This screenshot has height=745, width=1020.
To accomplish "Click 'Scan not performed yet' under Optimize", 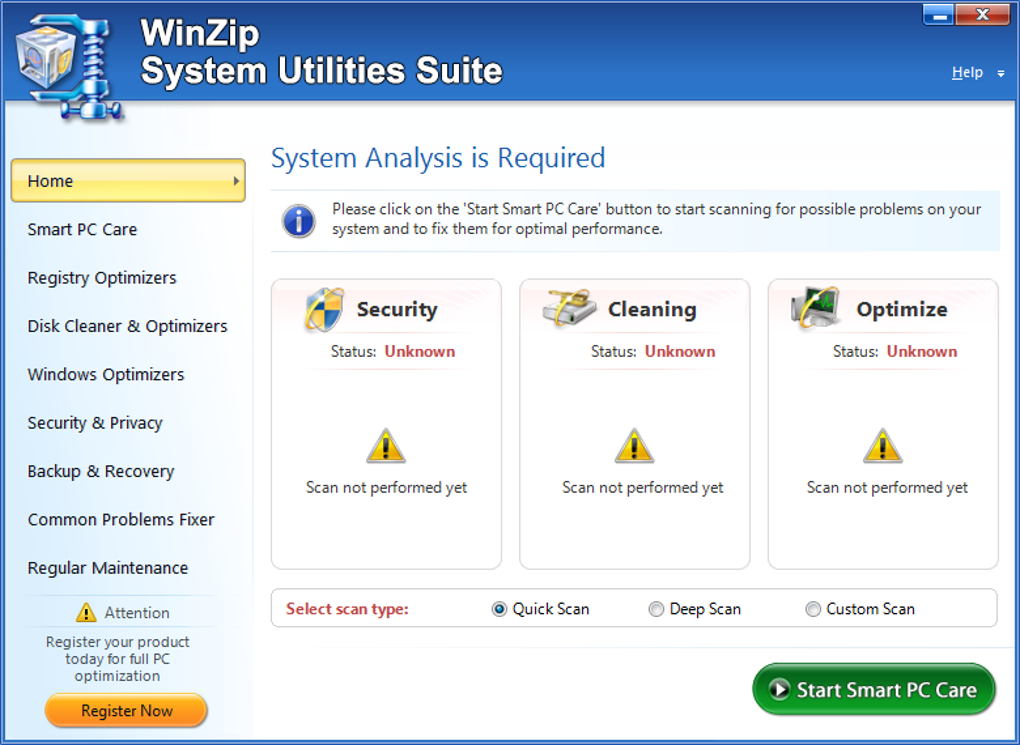I will [887, 487].
